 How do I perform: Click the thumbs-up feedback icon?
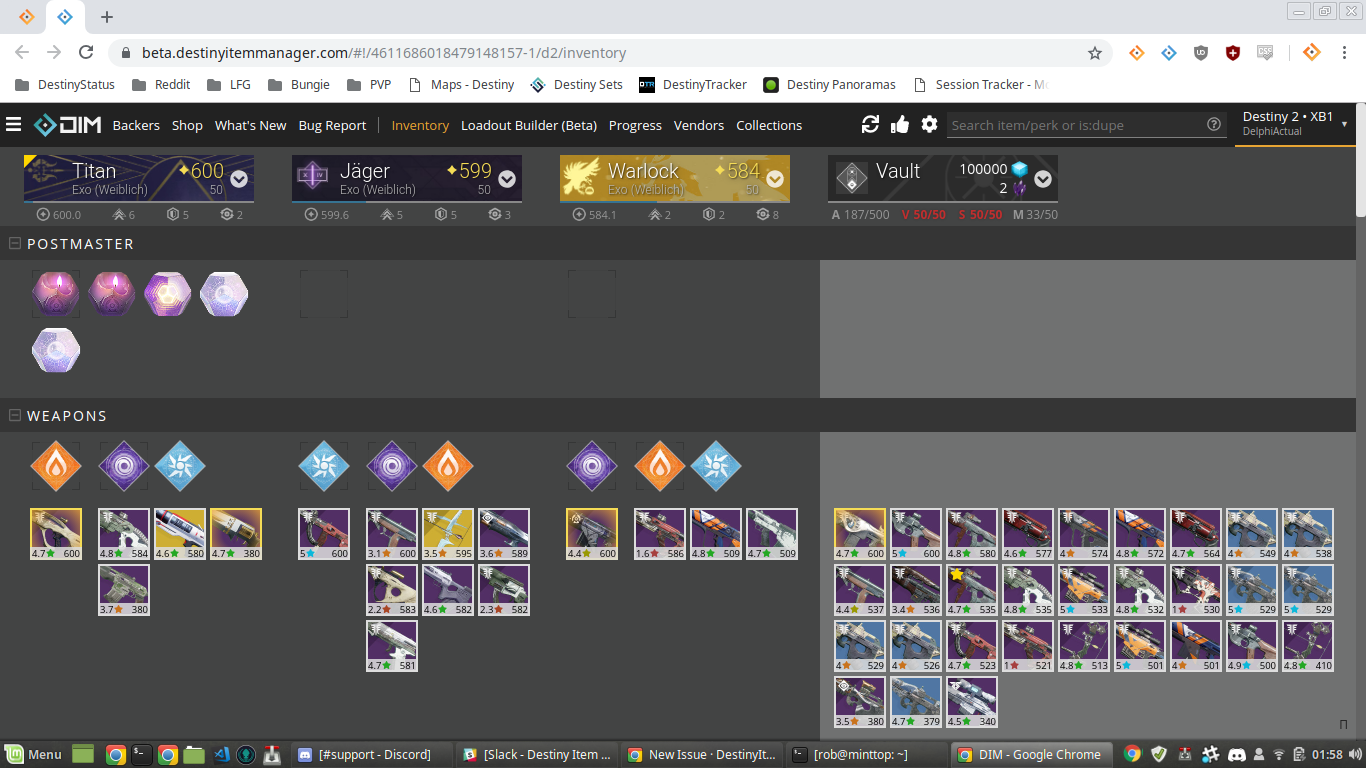tap(899, 124)
